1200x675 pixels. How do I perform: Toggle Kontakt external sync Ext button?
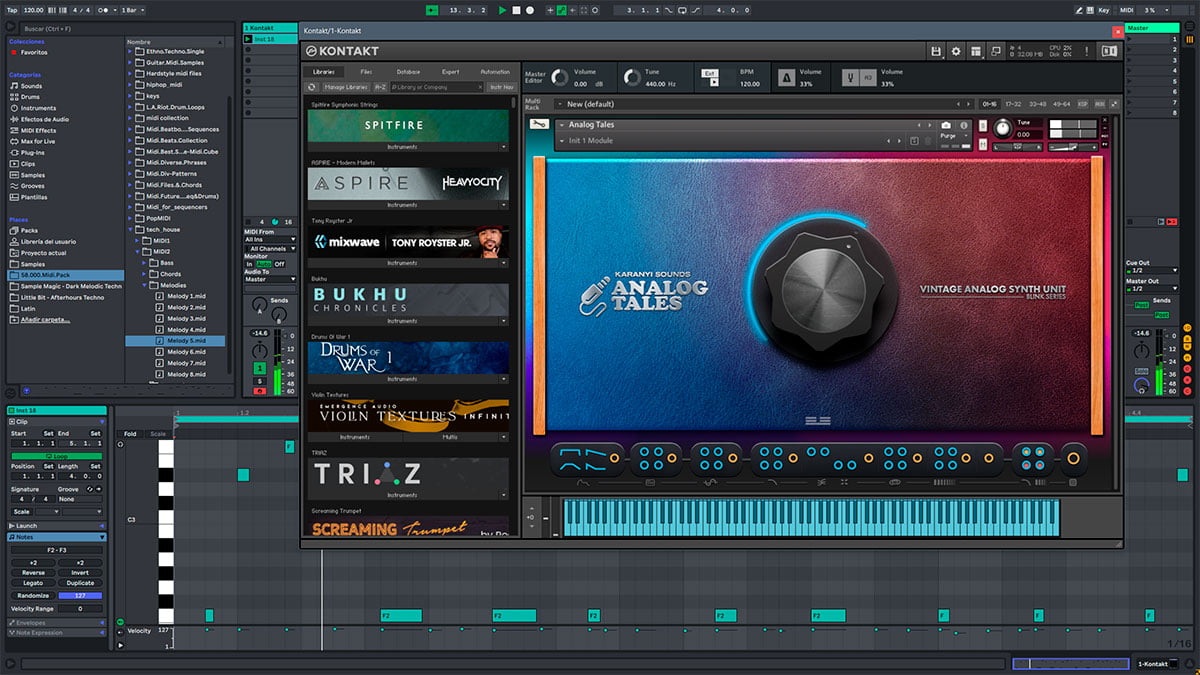click(x=709, y=73)
